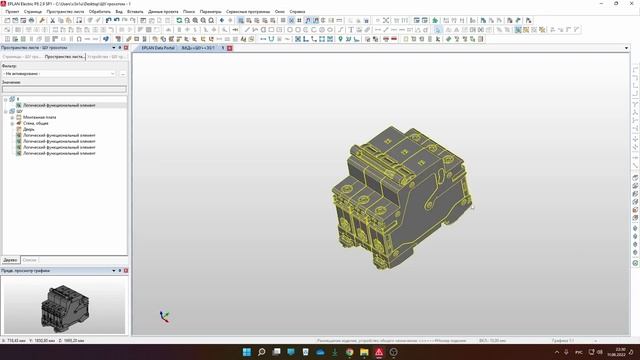The image size is (640, 360).
Task: Show hidden system tray icons
Action: pos(557,352)
